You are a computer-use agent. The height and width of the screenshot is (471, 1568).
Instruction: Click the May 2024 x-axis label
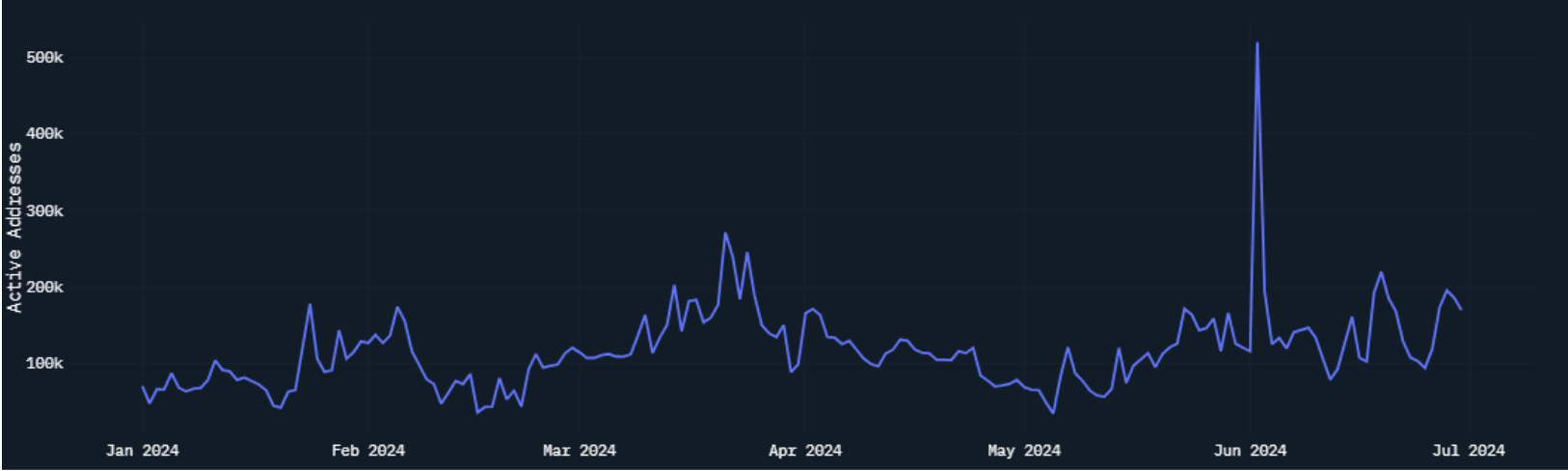1023,451
